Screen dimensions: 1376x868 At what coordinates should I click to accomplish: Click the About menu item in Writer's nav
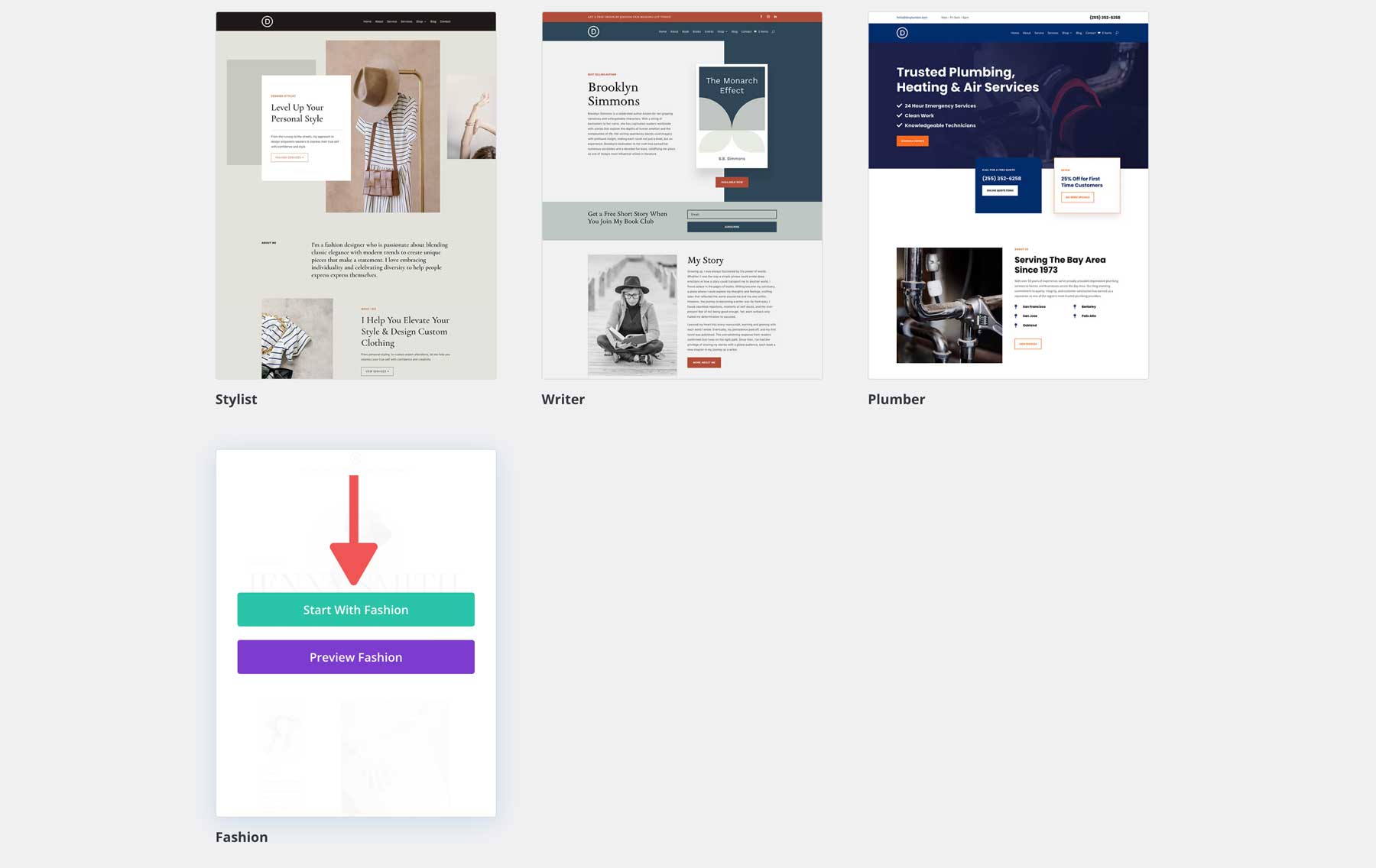(x=673, y=31)
